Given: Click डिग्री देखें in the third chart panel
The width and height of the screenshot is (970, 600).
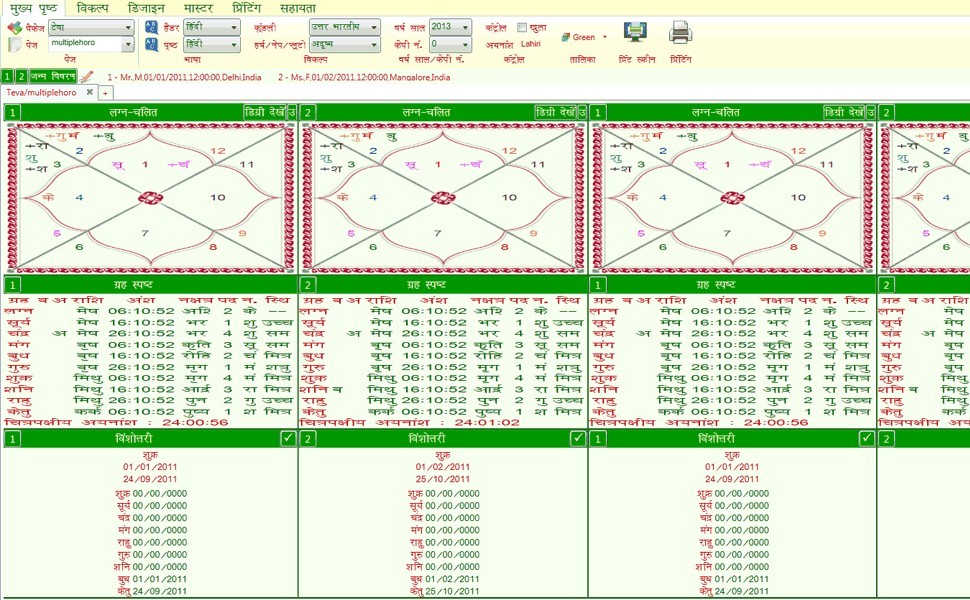Looking at the screenshot, I should 844,112.
